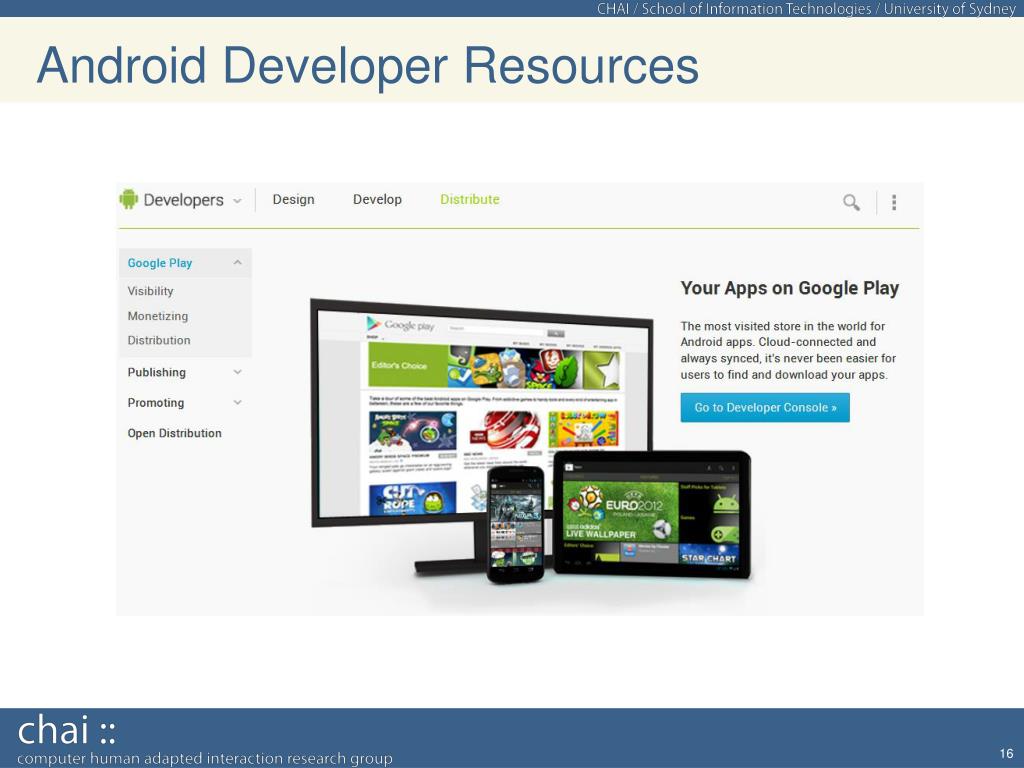The height and width of the screenshot is (768, 1024).
Task: Switch to the Develop tab
Action: pos(377,199)
